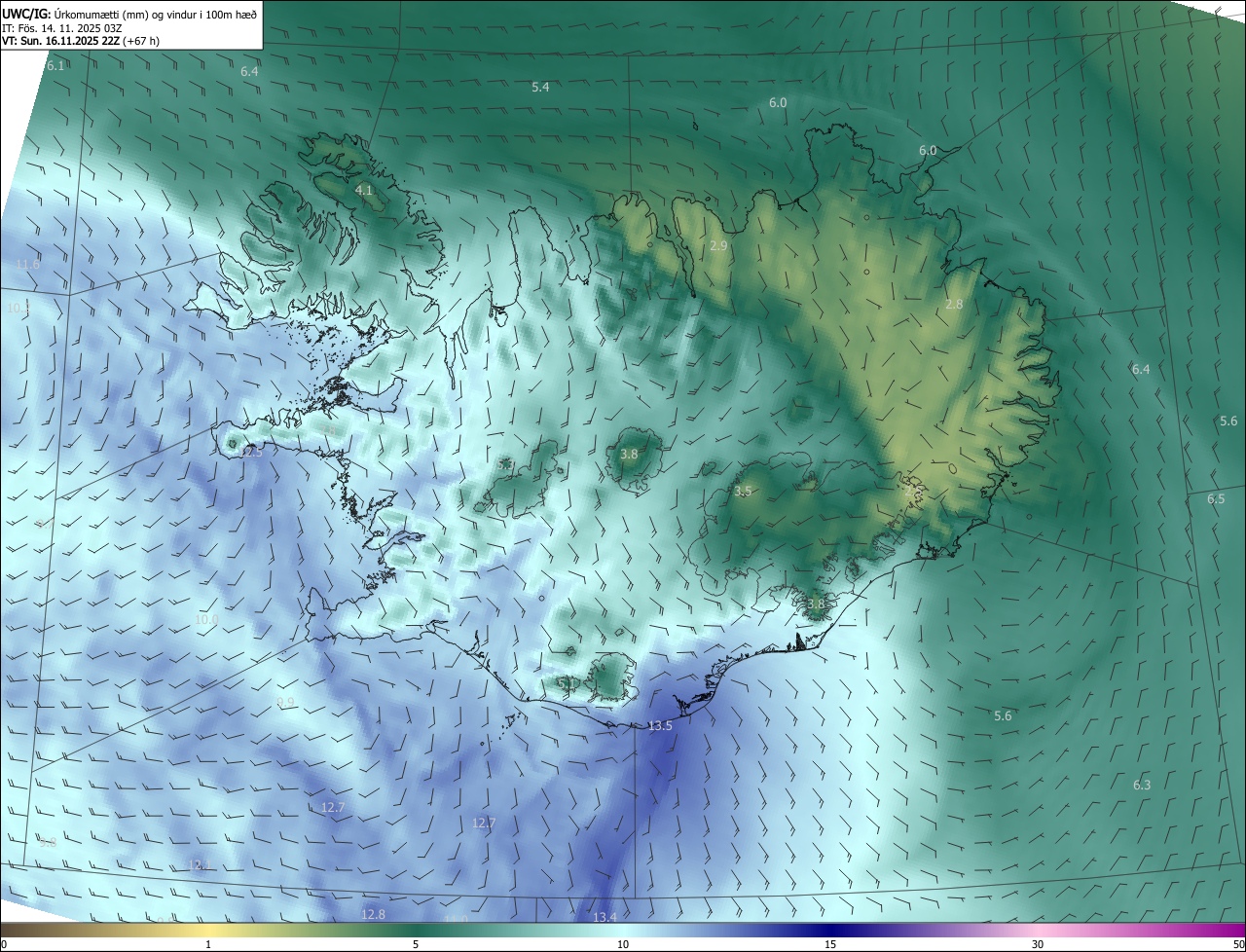
Task: Select the IT: Fös. 14. 11. 2025 03Z line
Action: click(61, 28)
